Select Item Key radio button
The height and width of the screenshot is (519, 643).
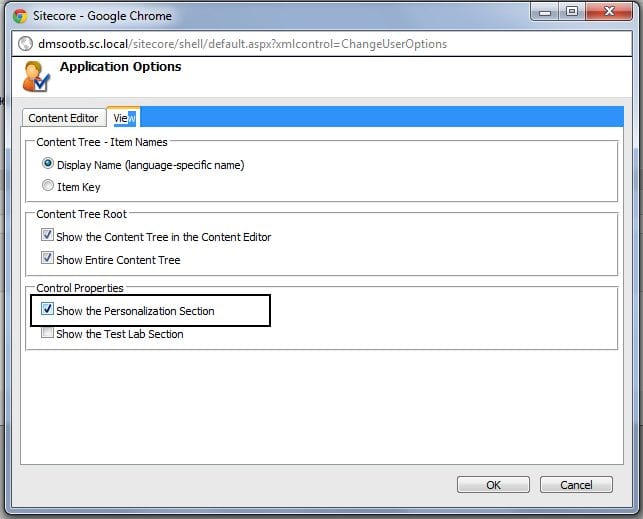[x=48, y=185]
